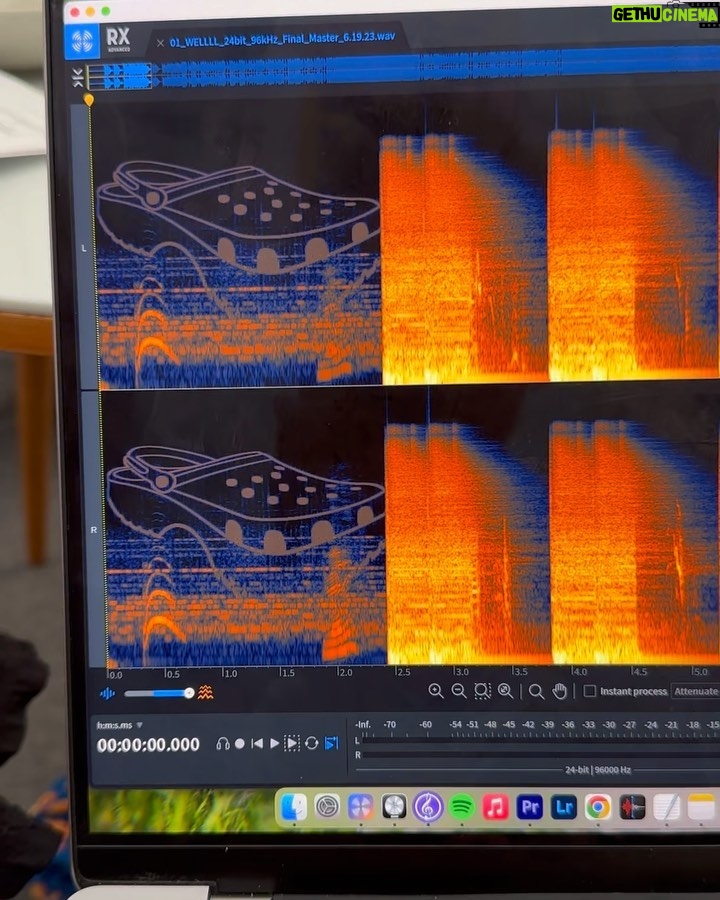Adjust the waveform/spectrogram opacity slider
Screen dimensions: 720x900
coord(160,693)
